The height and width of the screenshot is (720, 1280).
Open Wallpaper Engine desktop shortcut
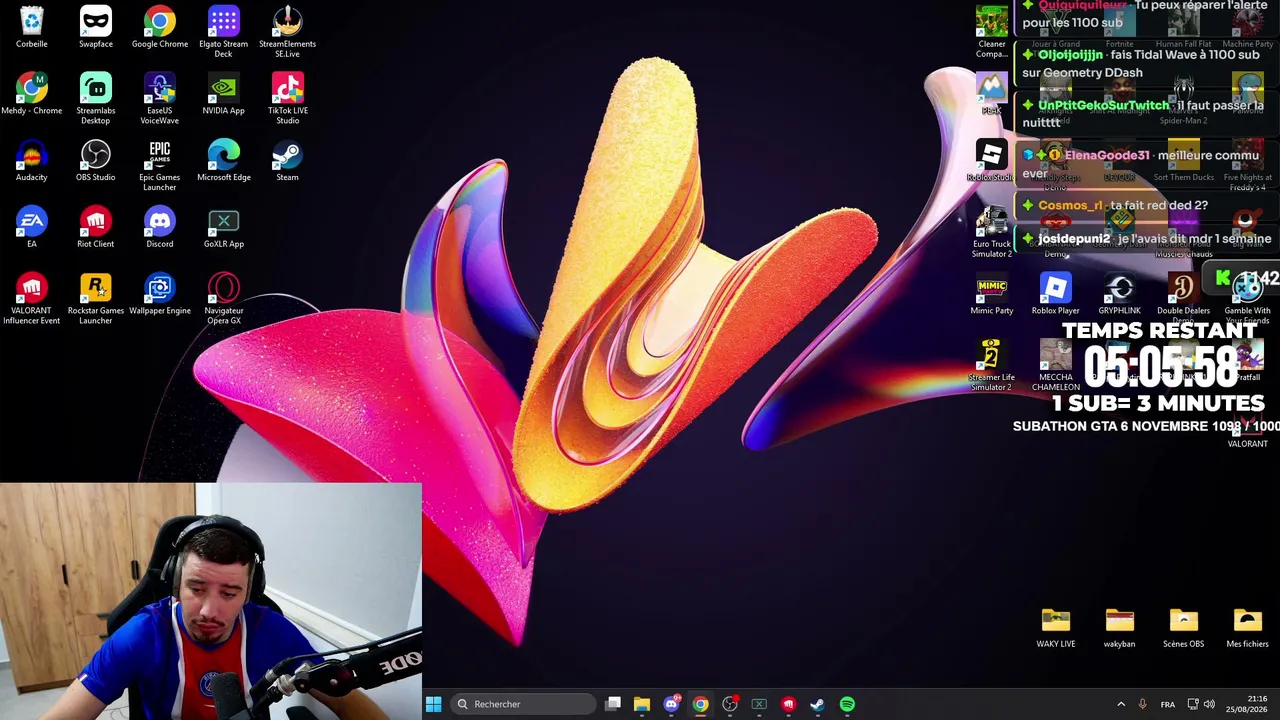click(160, 294)
